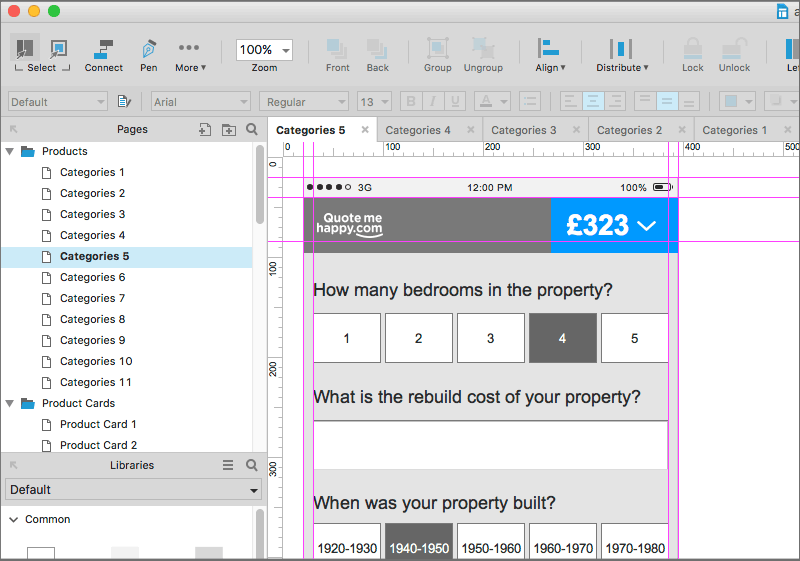Toggle middle vertical text alignment
The height and width of the screenshot is (561, 800).
pos(667,101)
